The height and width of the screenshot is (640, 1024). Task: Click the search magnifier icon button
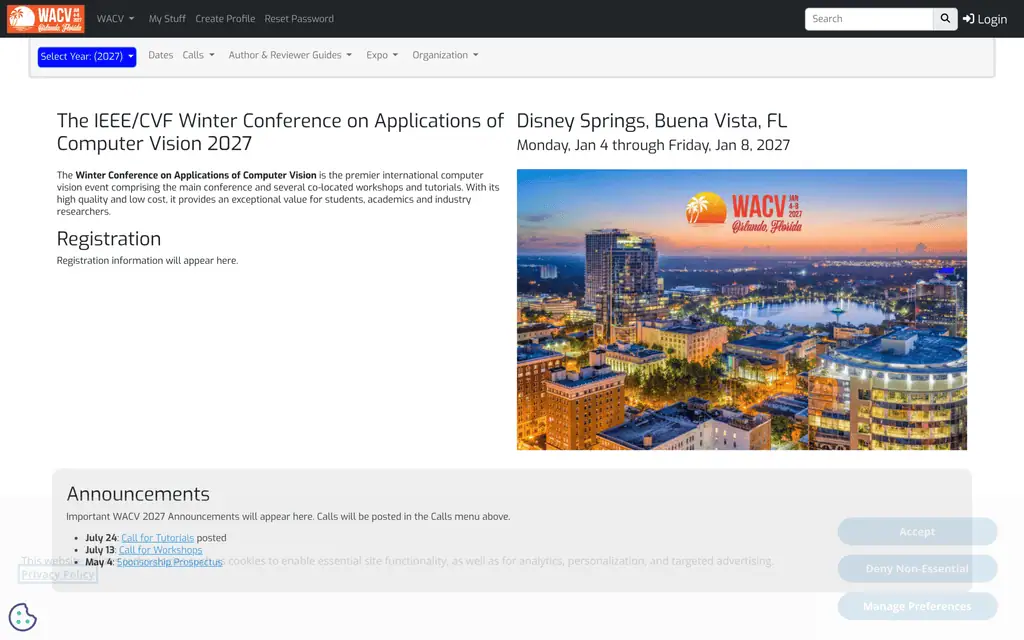(945, 19)
